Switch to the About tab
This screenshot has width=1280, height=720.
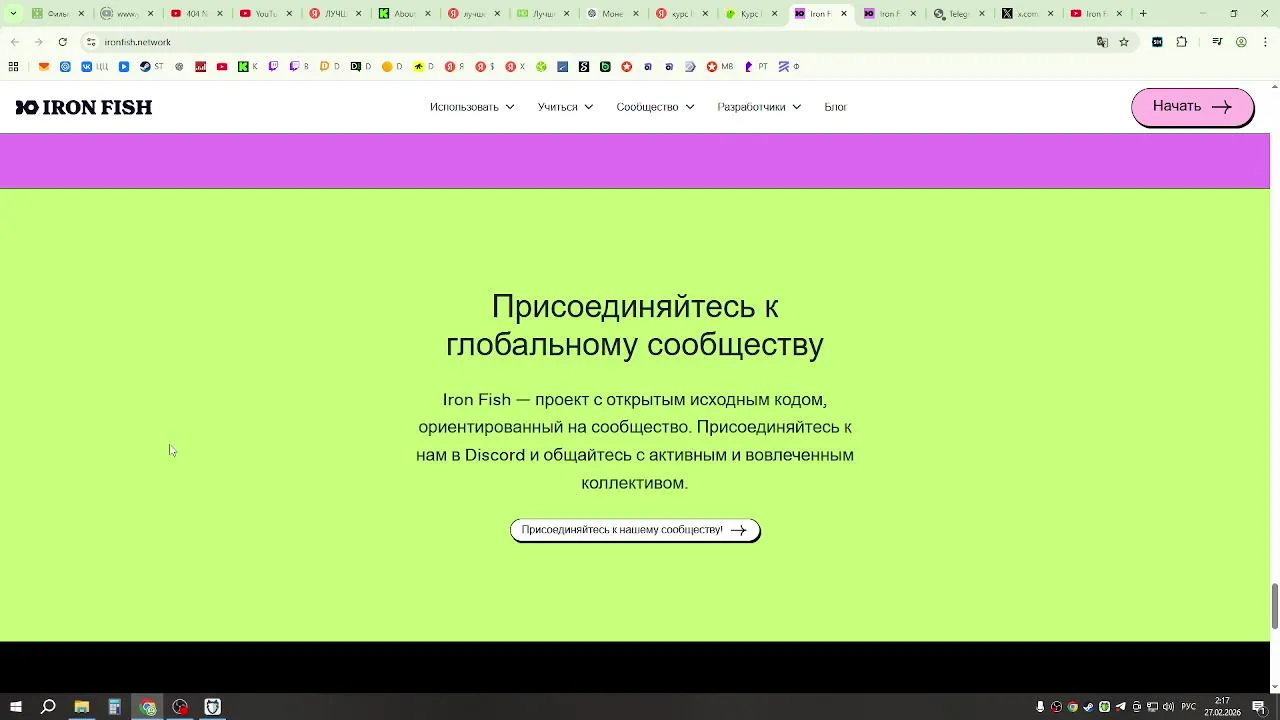tap(405, 14)
